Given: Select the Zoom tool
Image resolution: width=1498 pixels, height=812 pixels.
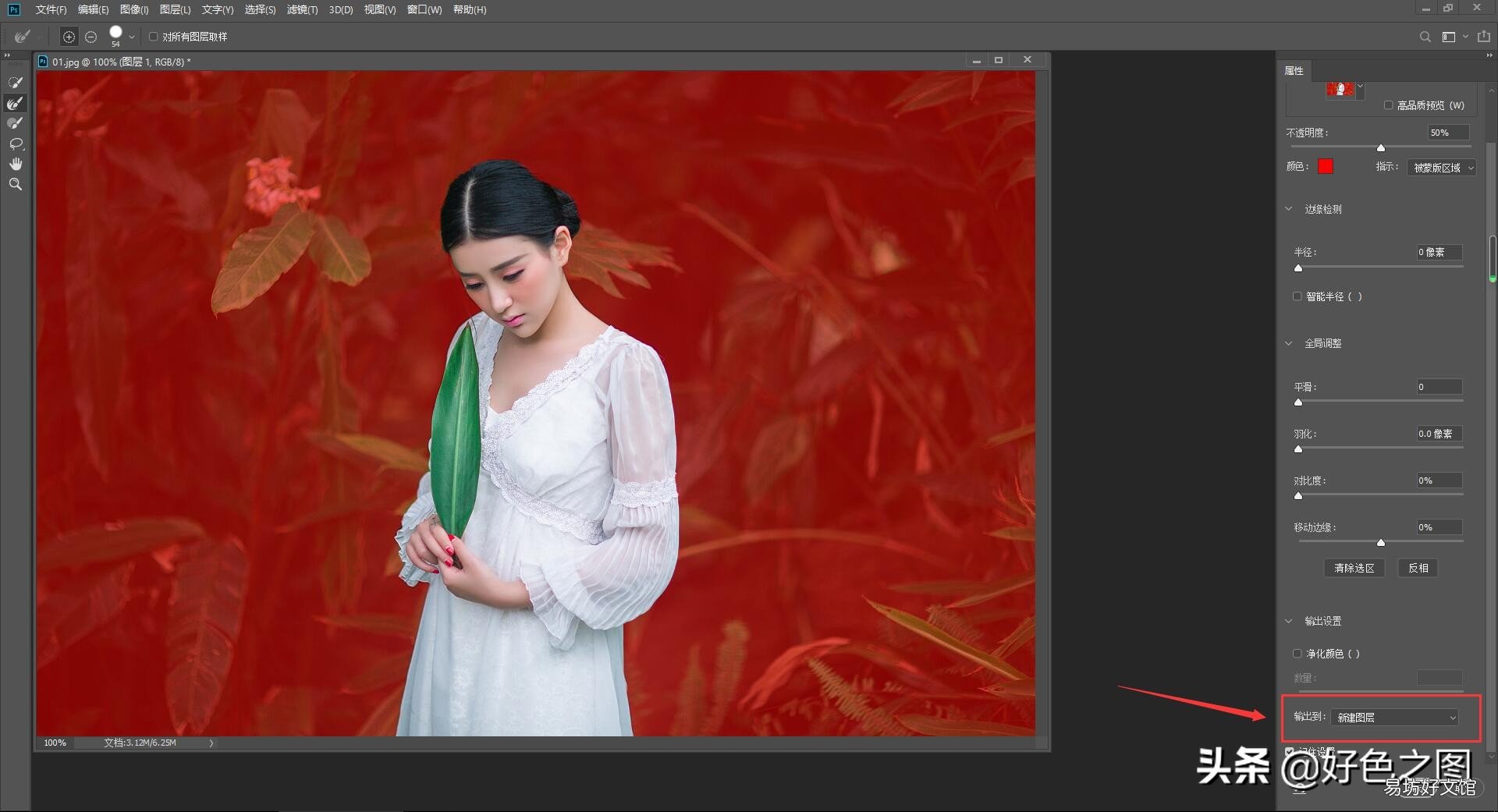Looking at the screenshot, I should [15, 184].
